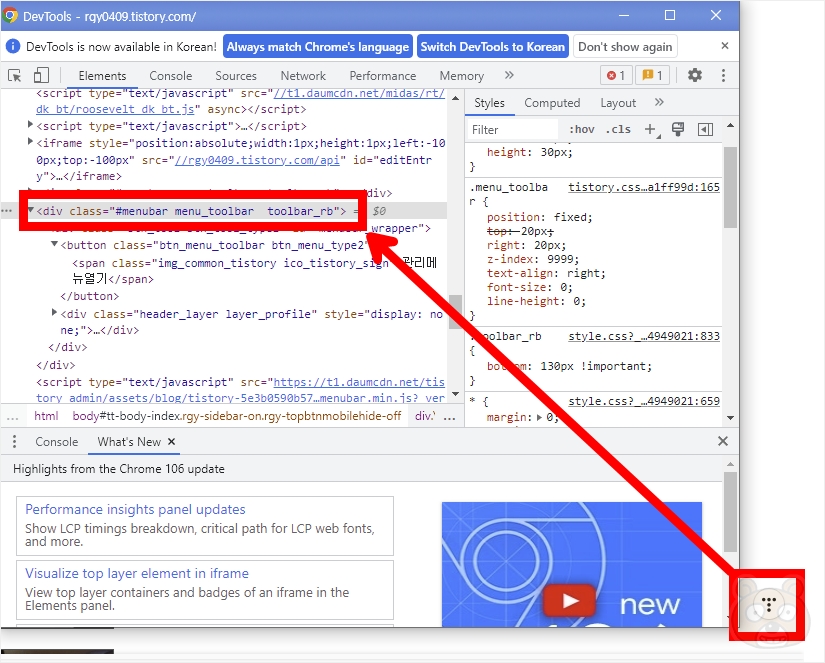Click Don't show again button
This screenshot has height=663, width=825.
[625, 47]
